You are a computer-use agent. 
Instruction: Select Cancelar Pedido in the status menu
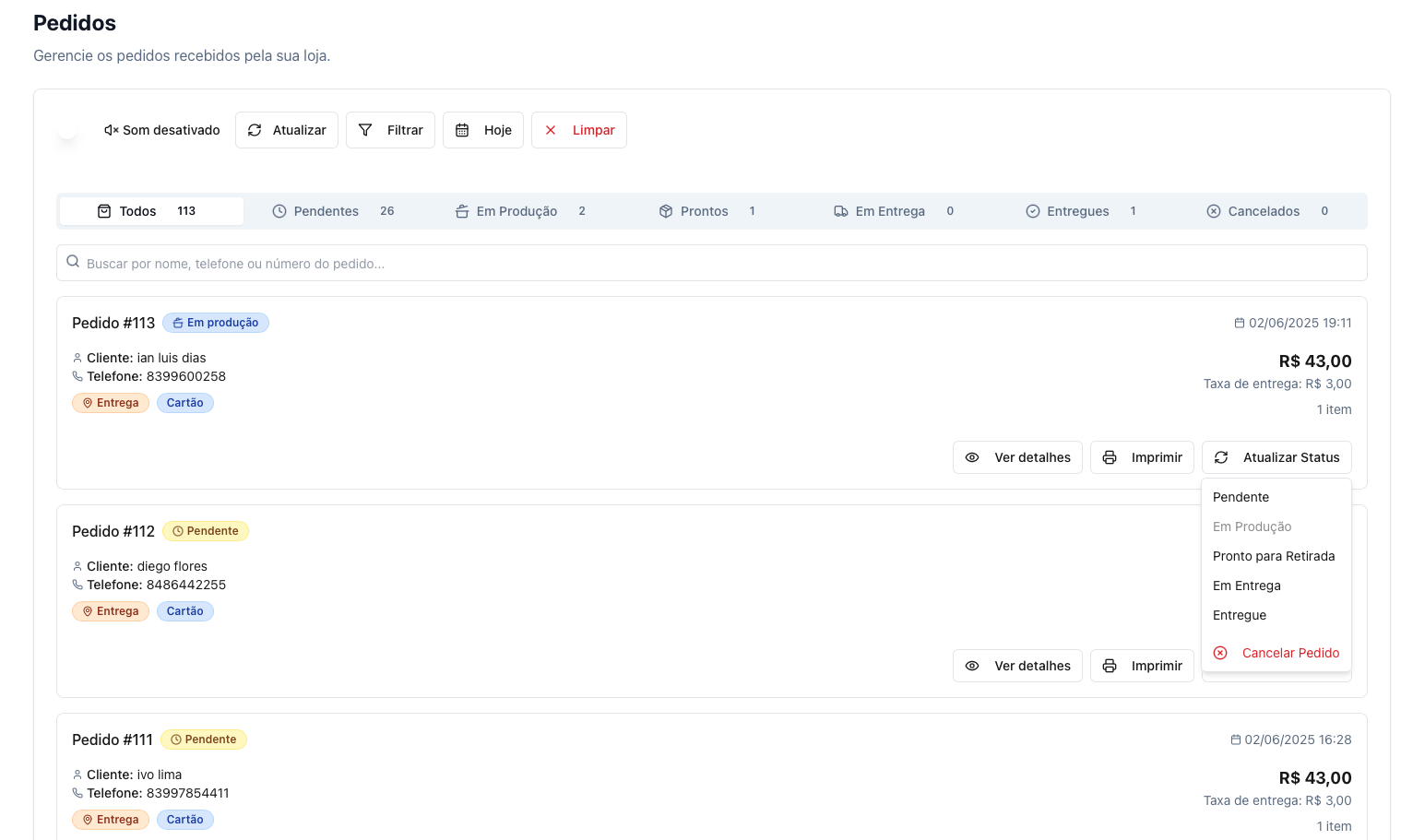[1276, 653]
